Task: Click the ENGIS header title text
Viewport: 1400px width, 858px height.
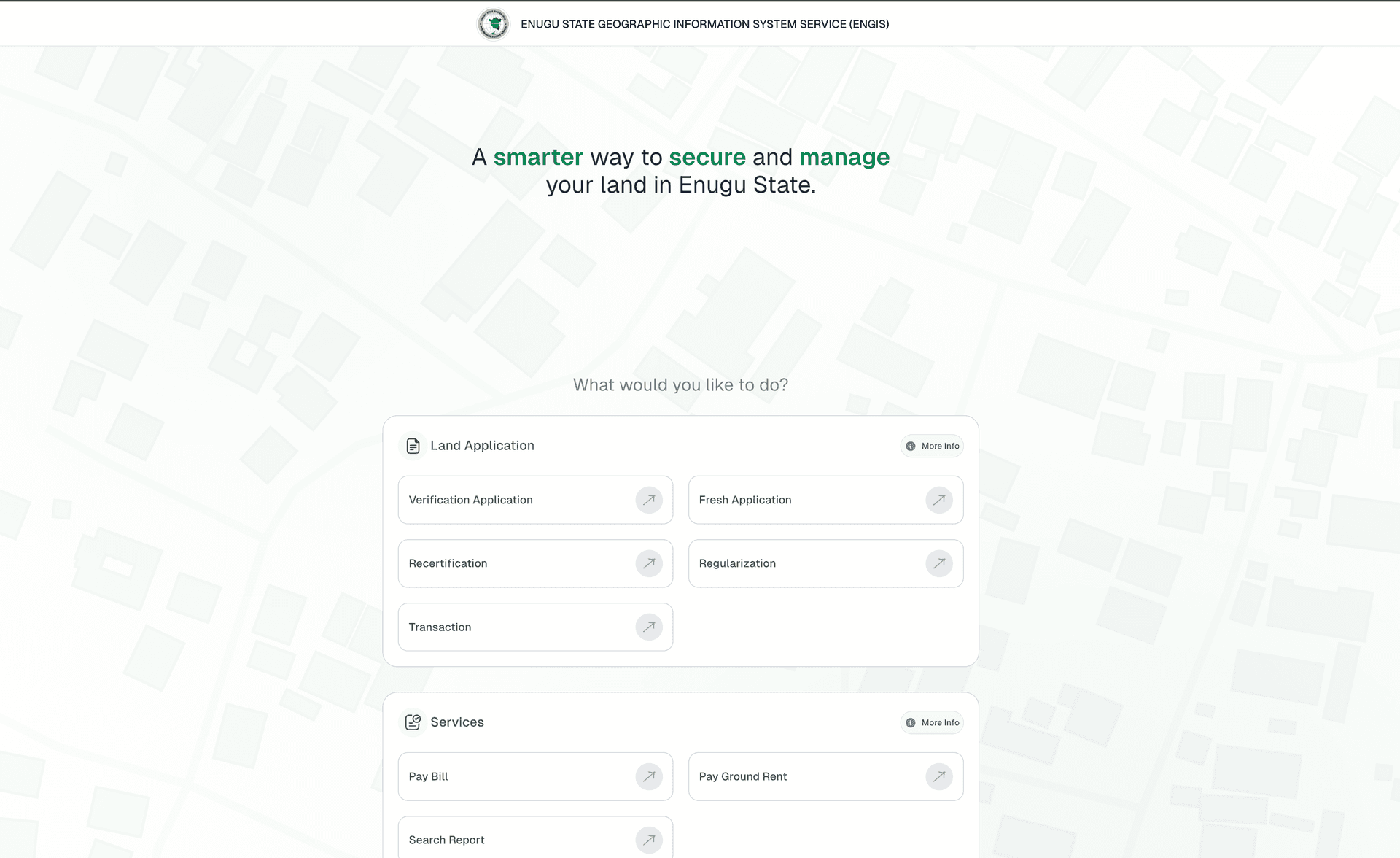Action: (704, 24)
